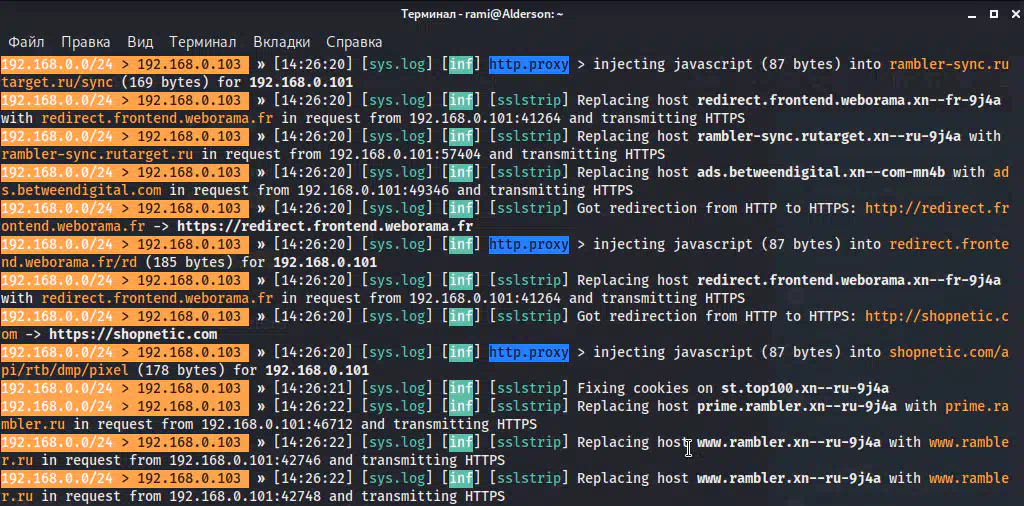Click the http.proxy tag on the rambler-sync.ru line
The width and height of the screenshot is (1024, 506).
click(x=529, y=65)
